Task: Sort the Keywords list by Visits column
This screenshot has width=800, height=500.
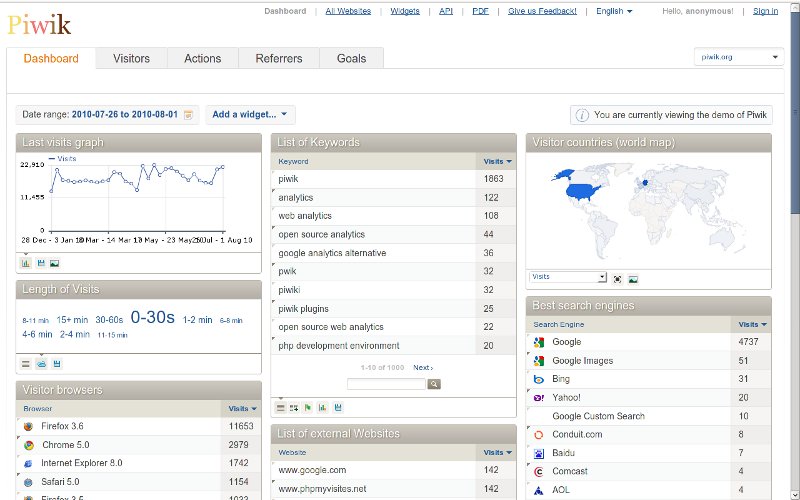Action: [x=497, y=161]
